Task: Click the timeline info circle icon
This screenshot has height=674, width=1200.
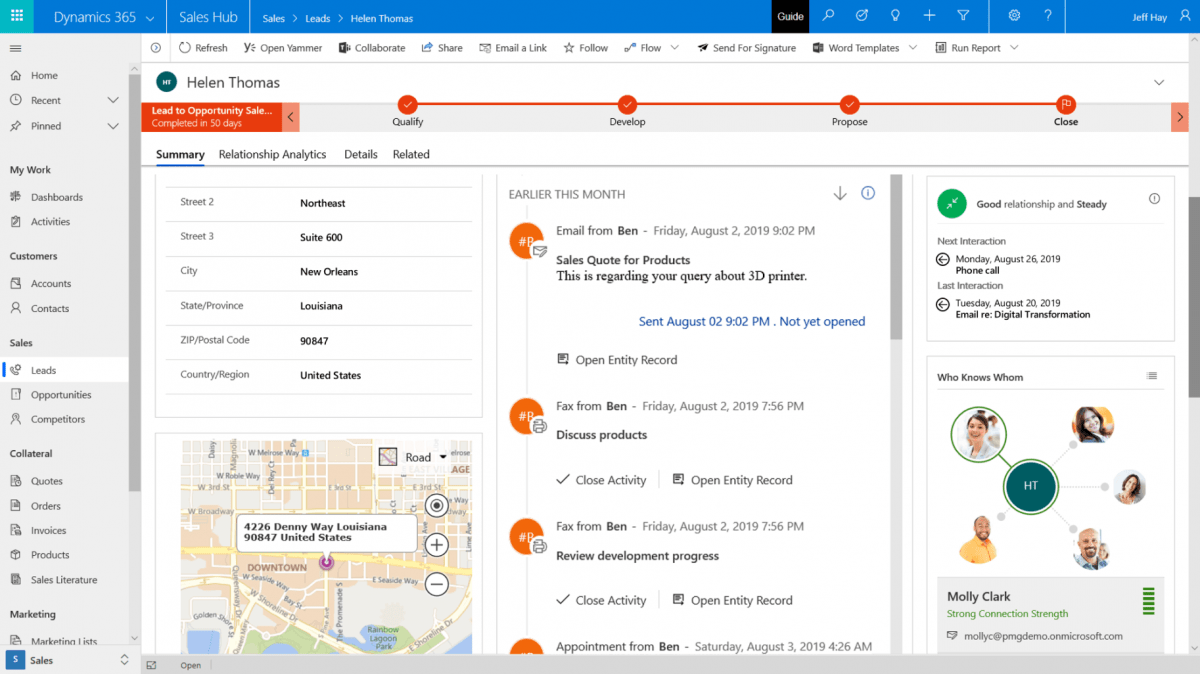Action: 868,193
